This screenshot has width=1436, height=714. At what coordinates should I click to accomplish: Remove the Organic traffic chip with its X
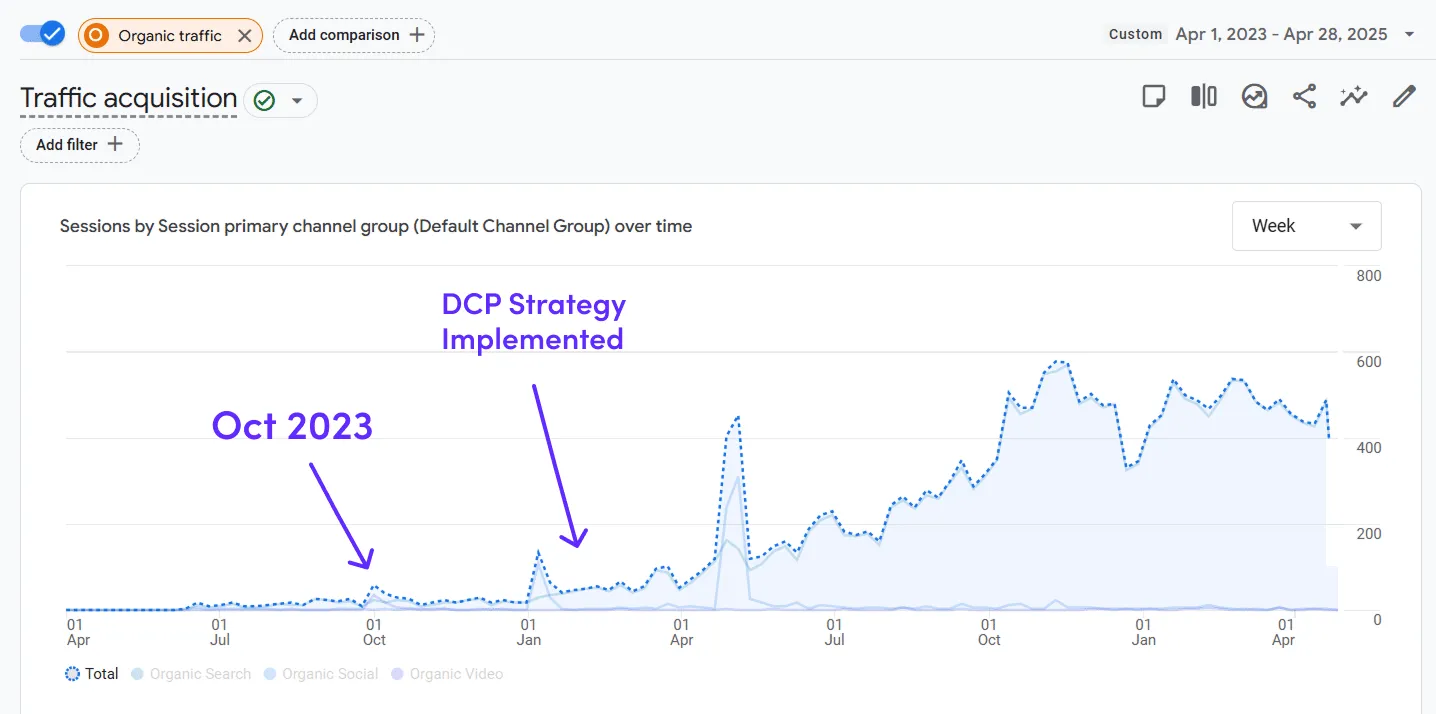click(247, 35)
